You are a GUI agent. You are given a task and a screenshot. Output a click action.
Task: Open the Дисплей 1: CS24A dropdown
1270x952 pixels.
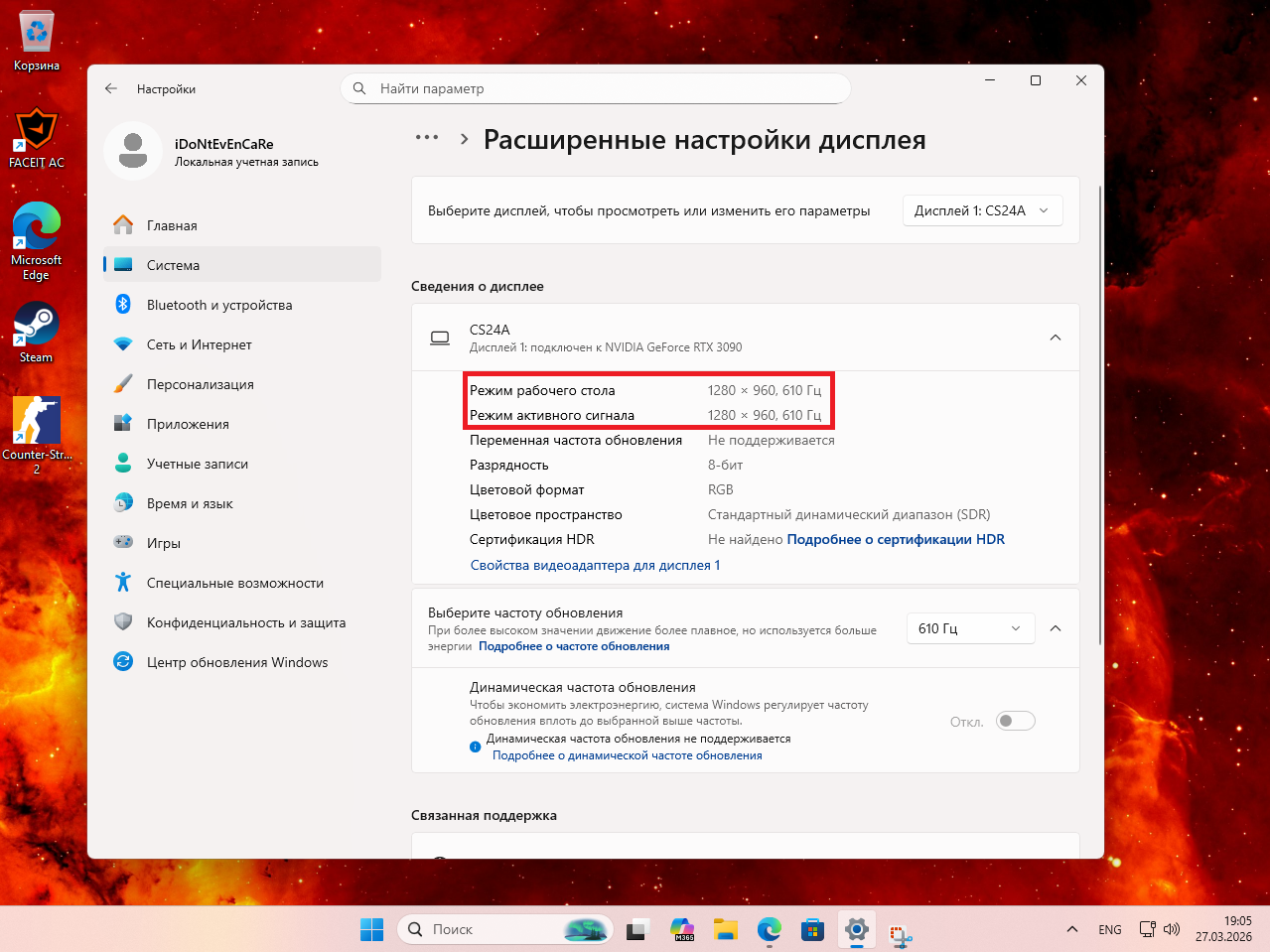(982, 210)
